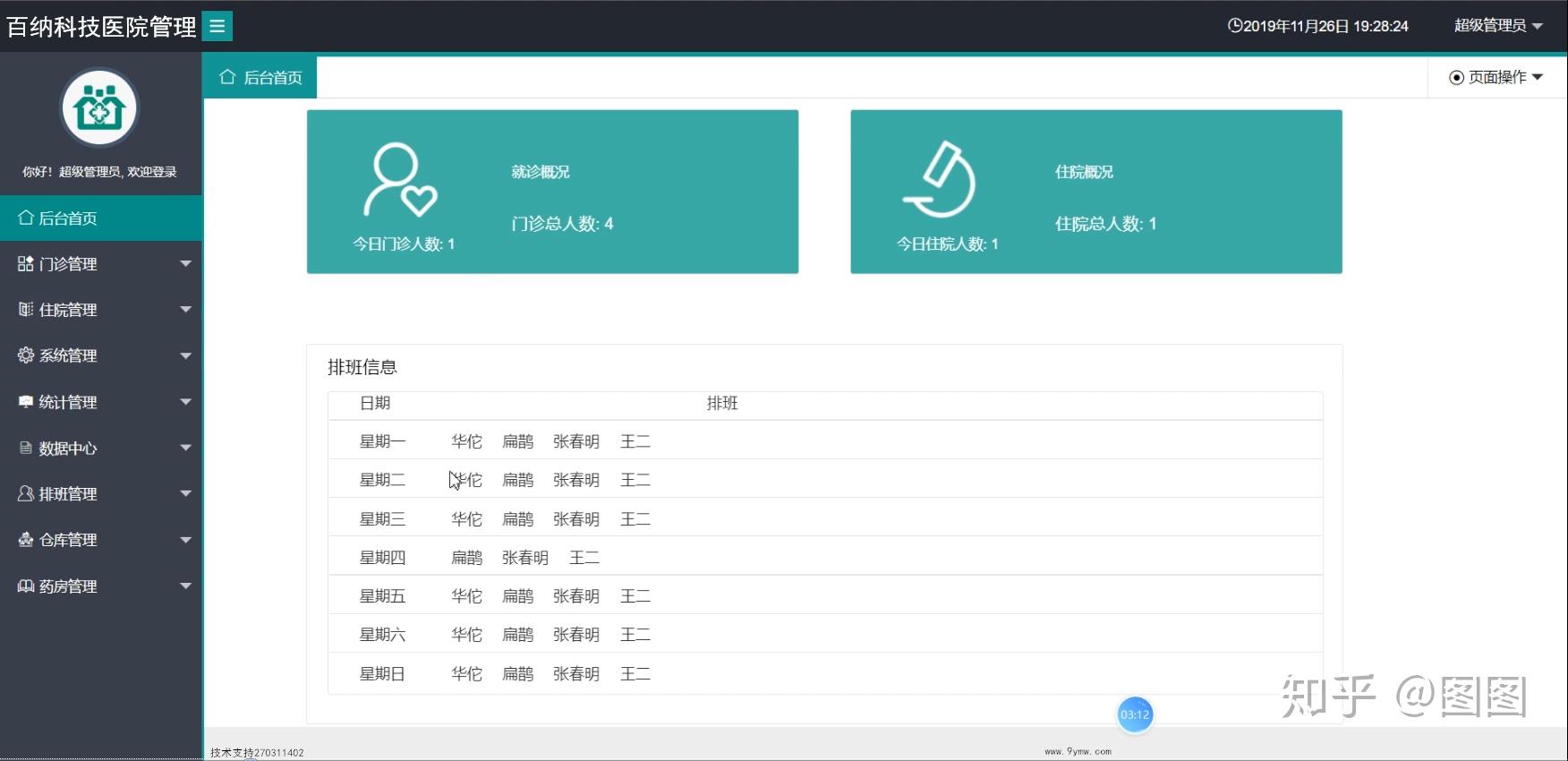Click 王二 in the 星期日 row
Screen dimensions: 1568x761
click(635, 674)
